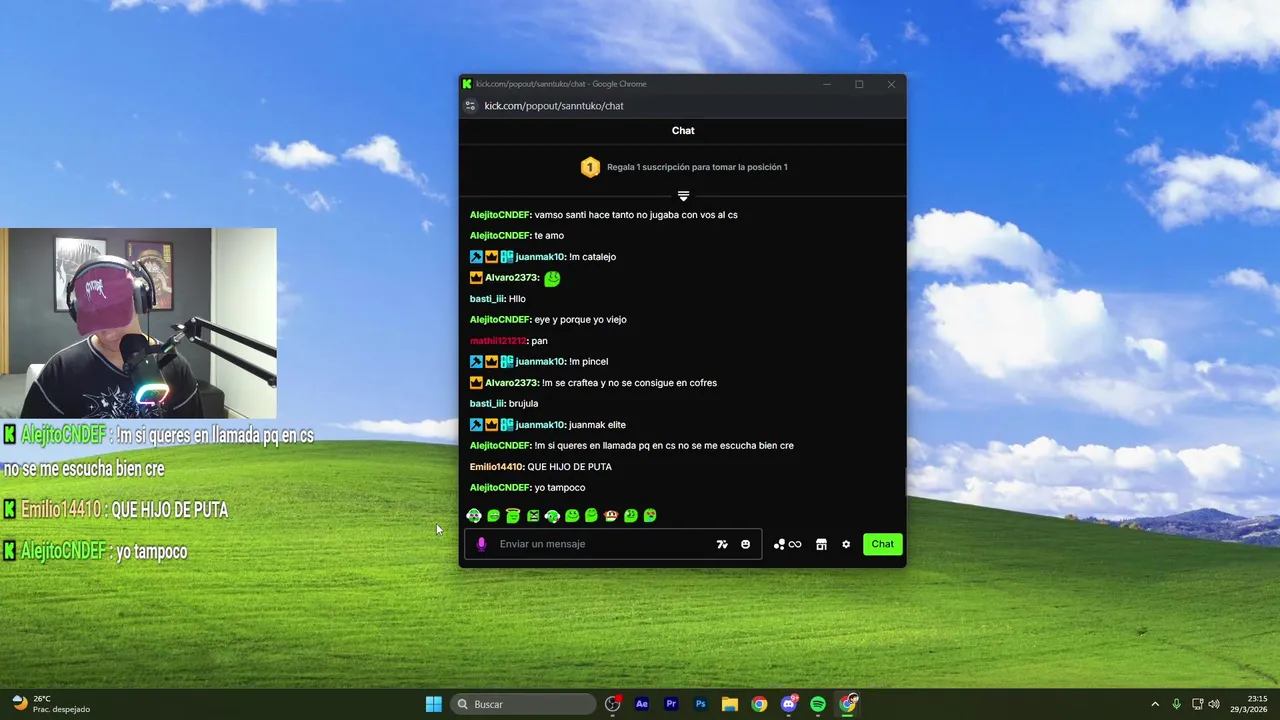The image size is (1280, 720).
Task: Expand hidden system tray icons chevron
Action: pos(1155,704)
